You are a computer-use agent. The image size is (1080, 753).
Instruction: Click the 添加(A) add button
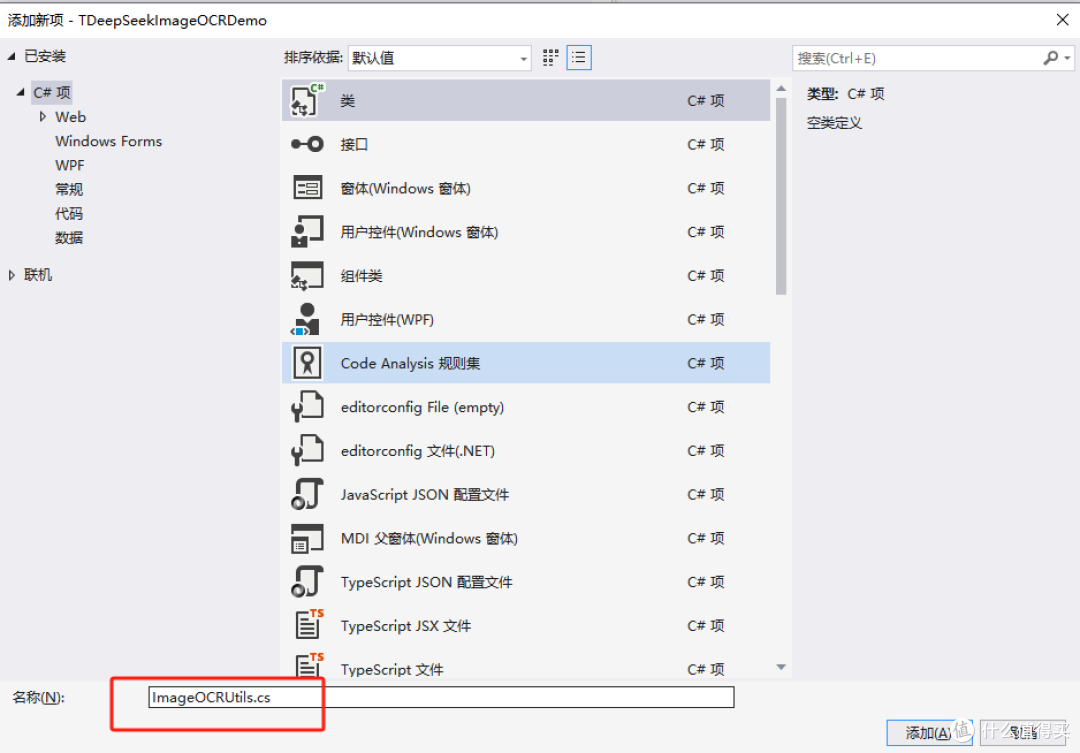pyautogui.click(x=929, y=732)
